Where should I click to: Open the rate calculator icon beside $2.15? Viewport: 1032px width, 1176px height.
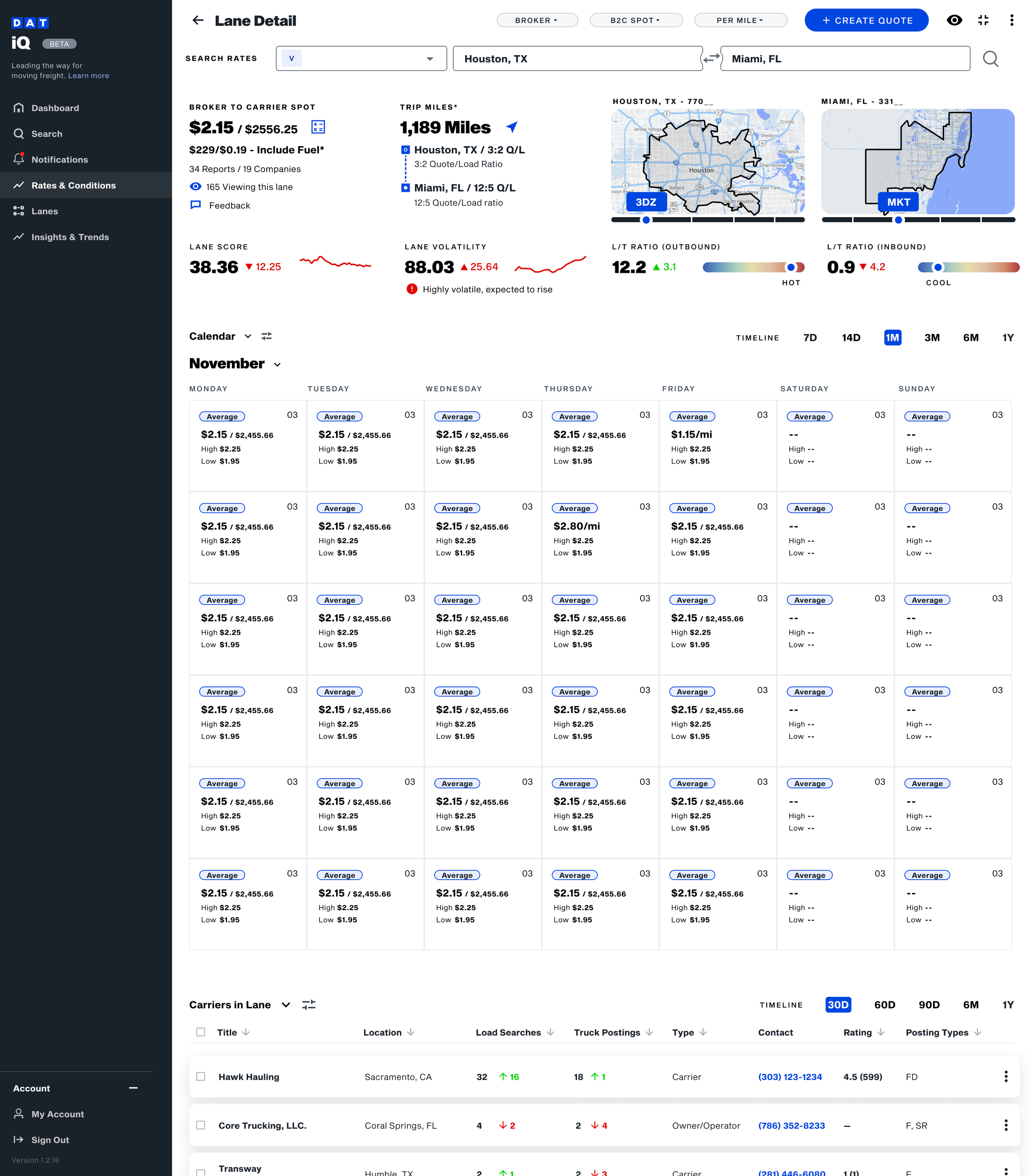click(318, 128)
